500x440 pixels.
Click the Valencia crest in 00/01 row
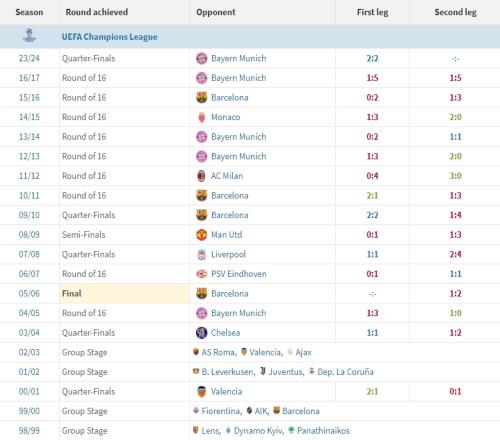coord(201,392)
